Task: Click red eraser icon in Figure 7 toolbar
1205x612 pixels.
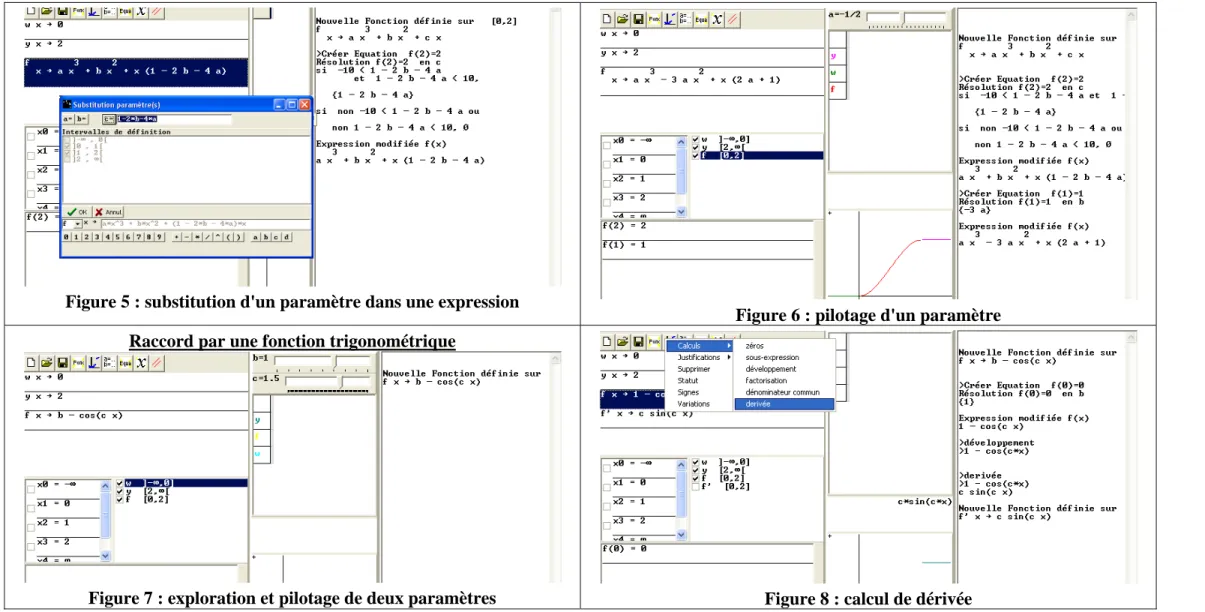Action: point(157,362)
